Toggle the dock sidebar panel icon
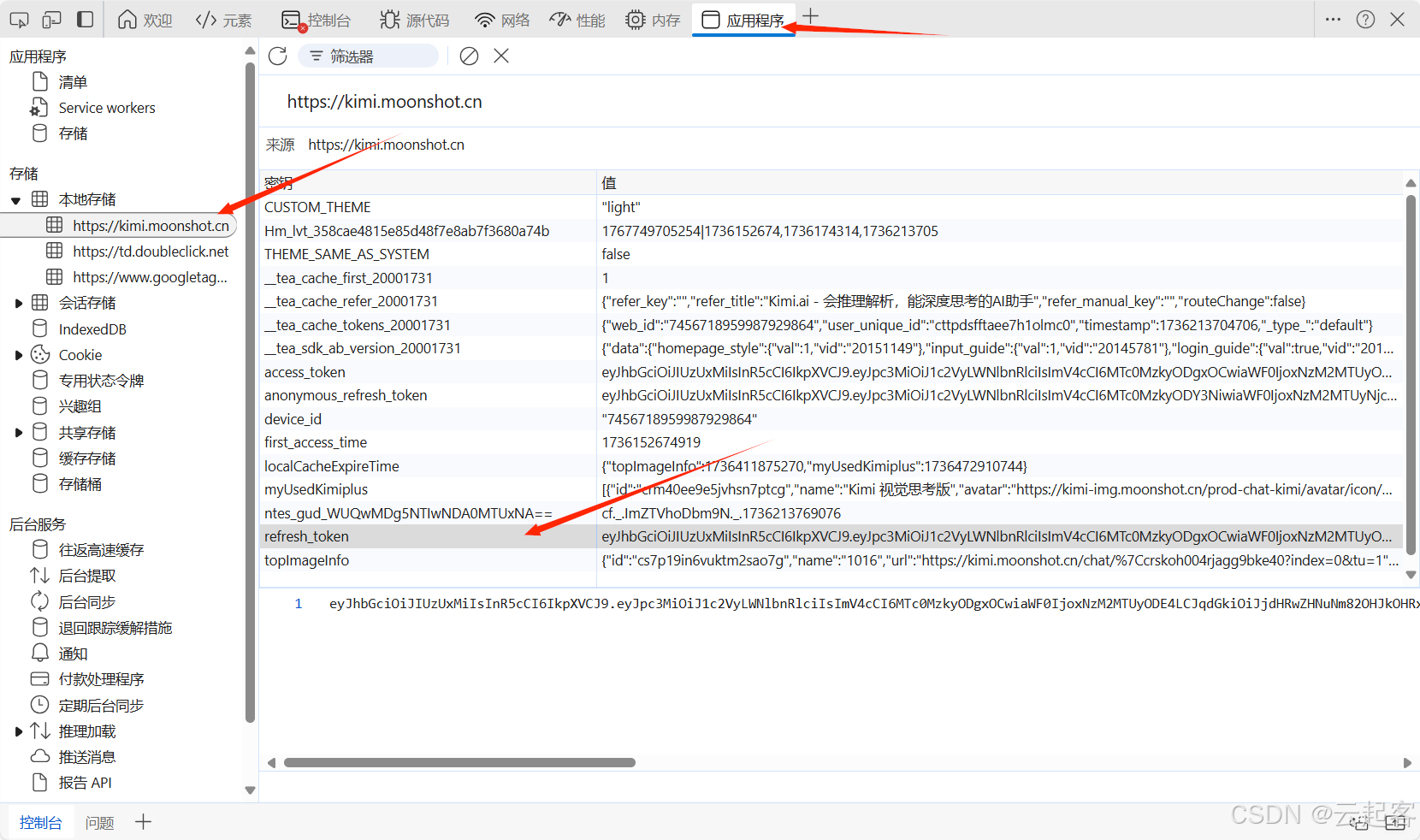This screenshot has height=840, width=1420. [x=85, y=20]
